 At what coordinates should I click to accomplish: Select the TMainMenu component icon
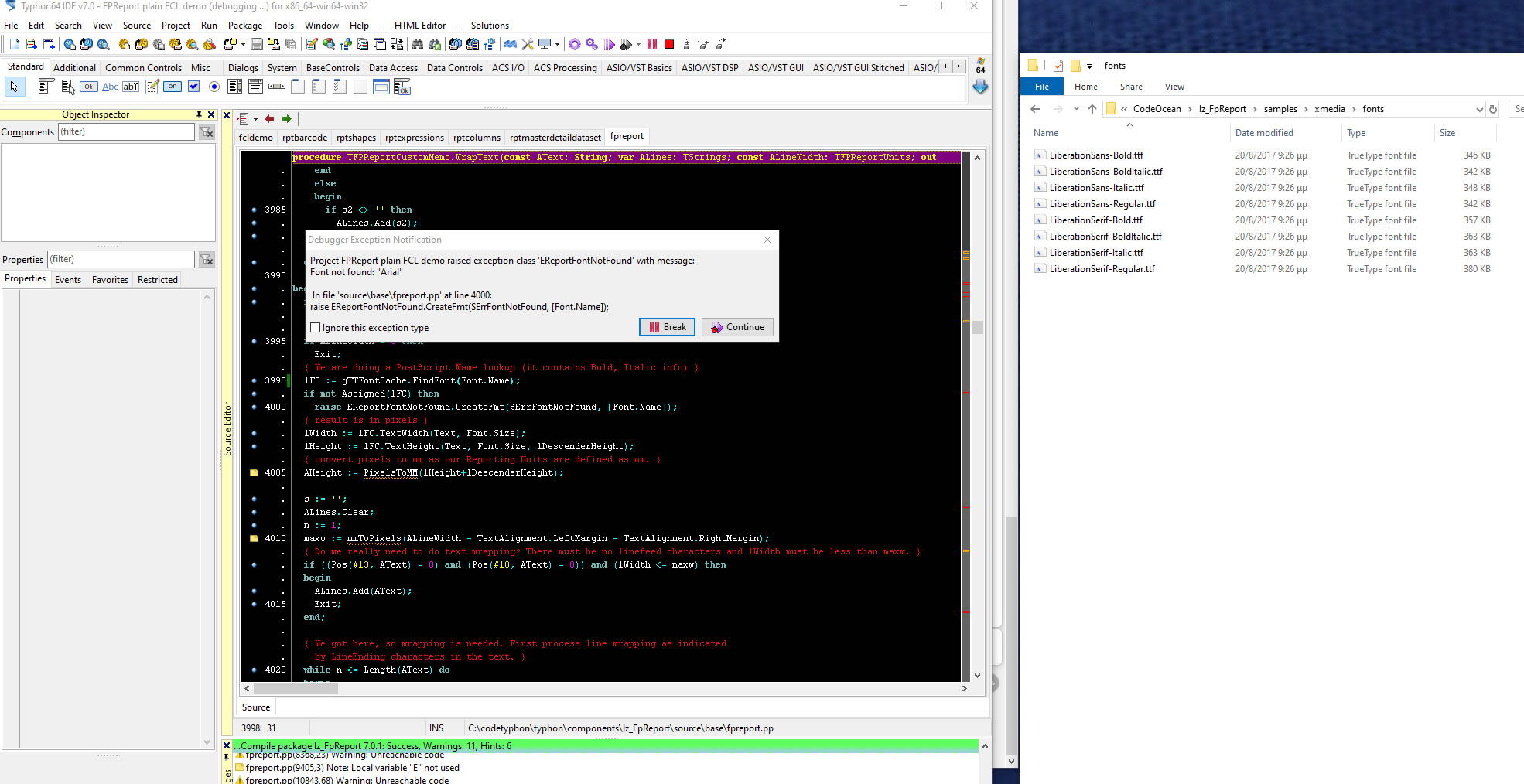coord(46,87)
